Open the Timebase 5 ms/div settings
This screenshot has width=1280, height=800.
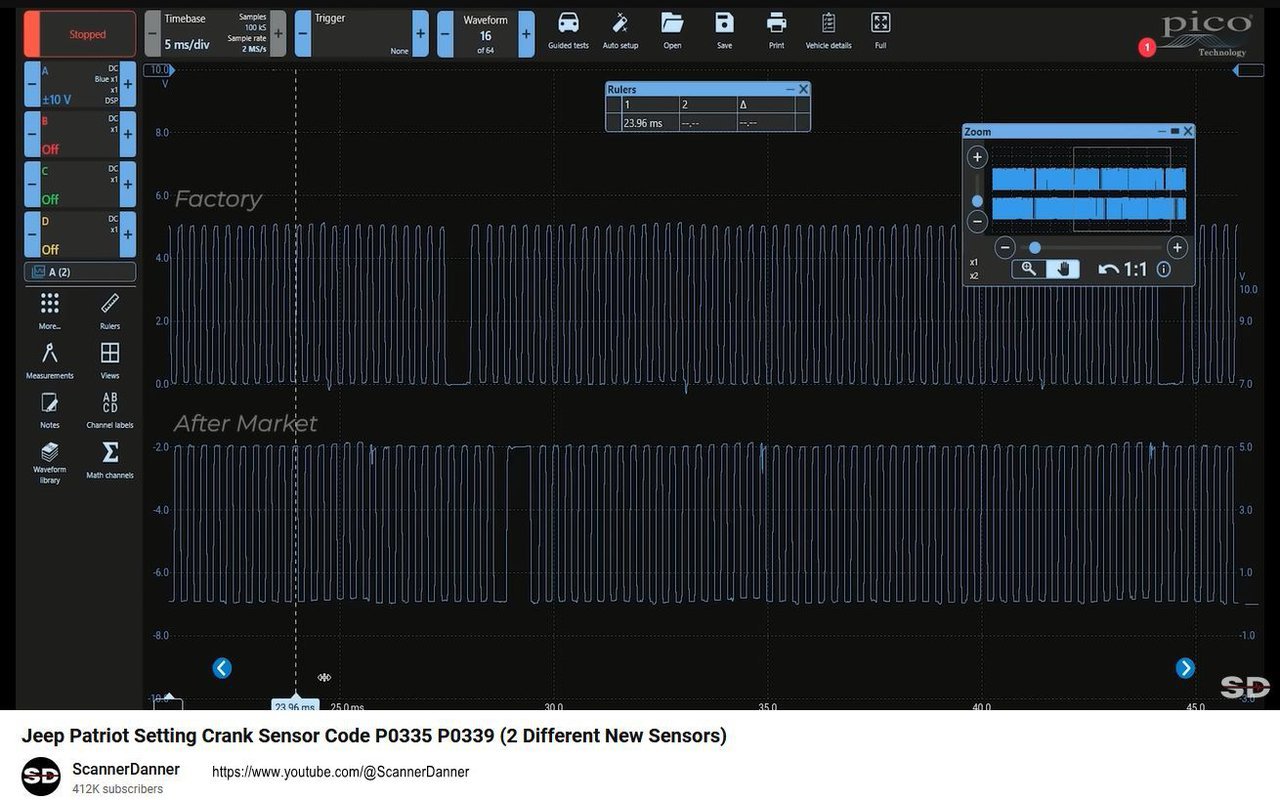tap(215, 34)
